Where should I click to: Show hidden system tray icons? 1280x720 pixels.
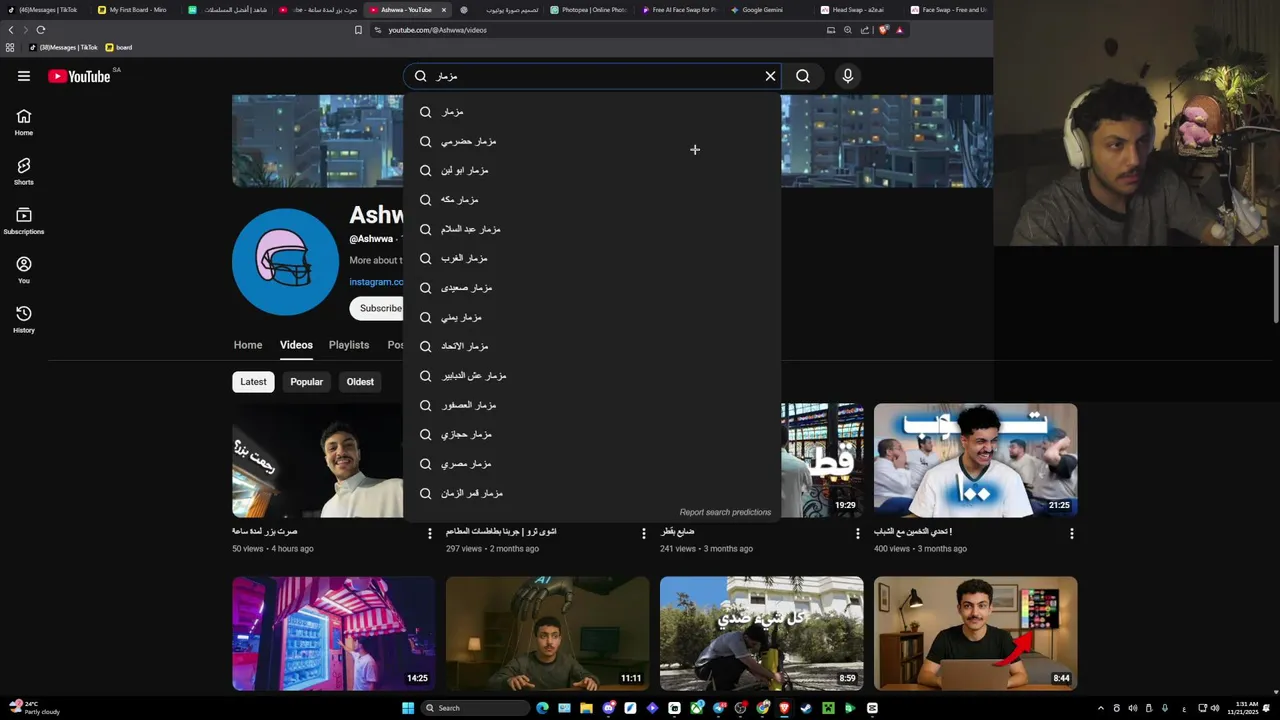(x=1101, y=708)
